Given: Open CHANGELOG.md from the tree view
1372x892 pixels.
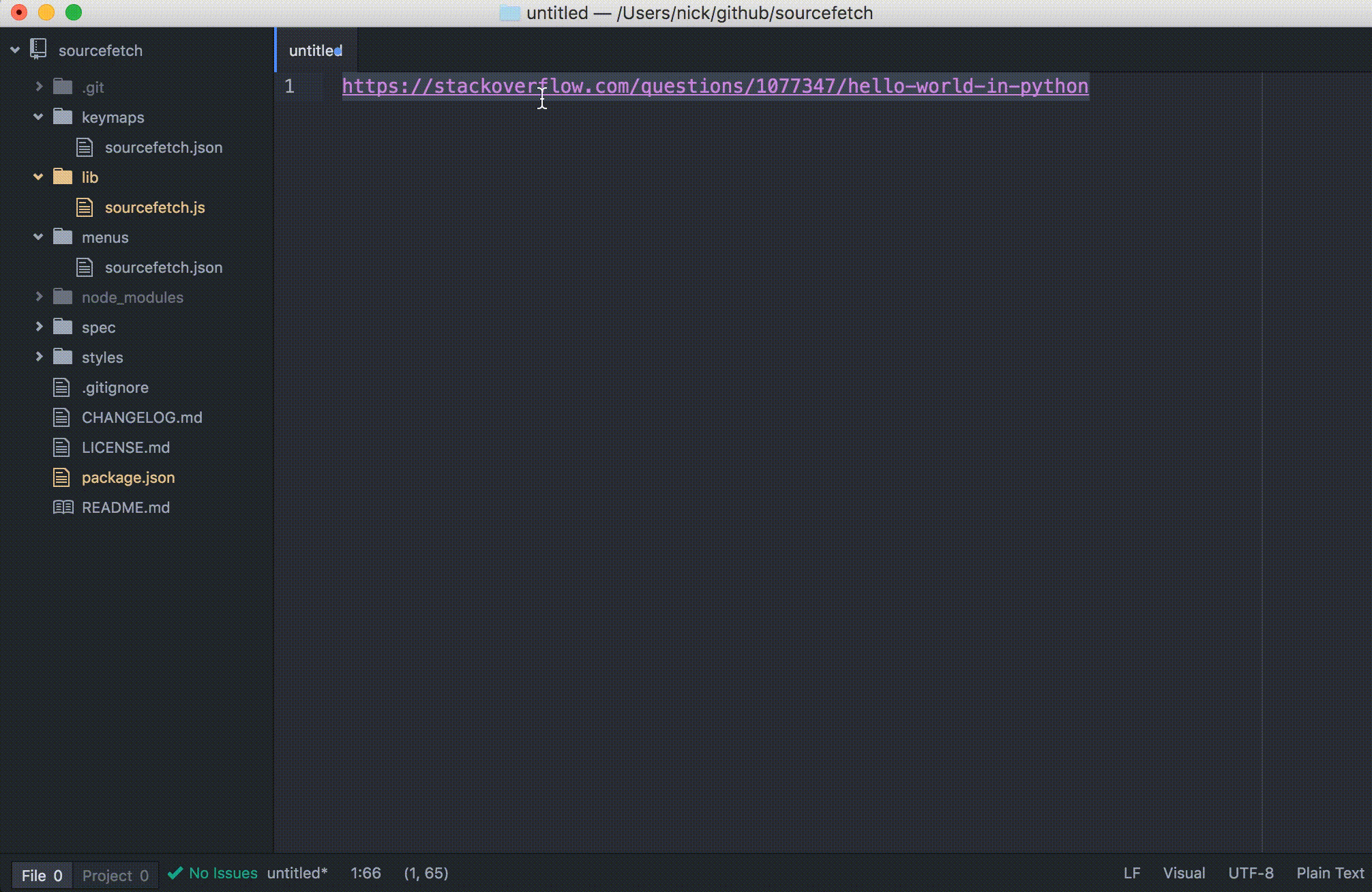Looking at the screenshot, I should click(x=141, y=417).
